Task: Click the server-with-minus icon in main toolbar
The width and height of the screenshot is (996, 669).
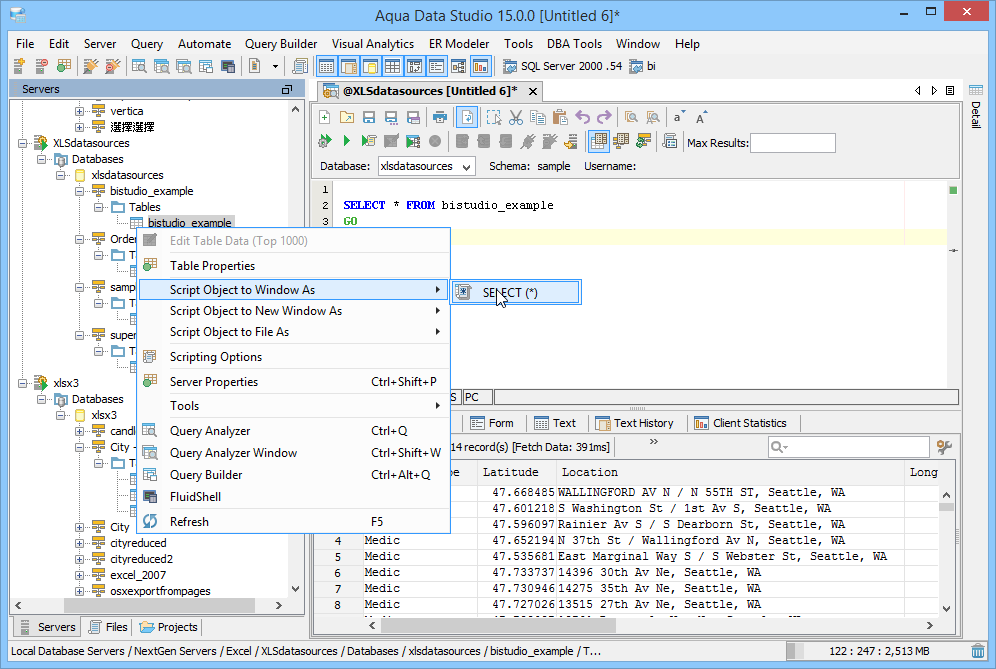Action: [x=41, y=66]
